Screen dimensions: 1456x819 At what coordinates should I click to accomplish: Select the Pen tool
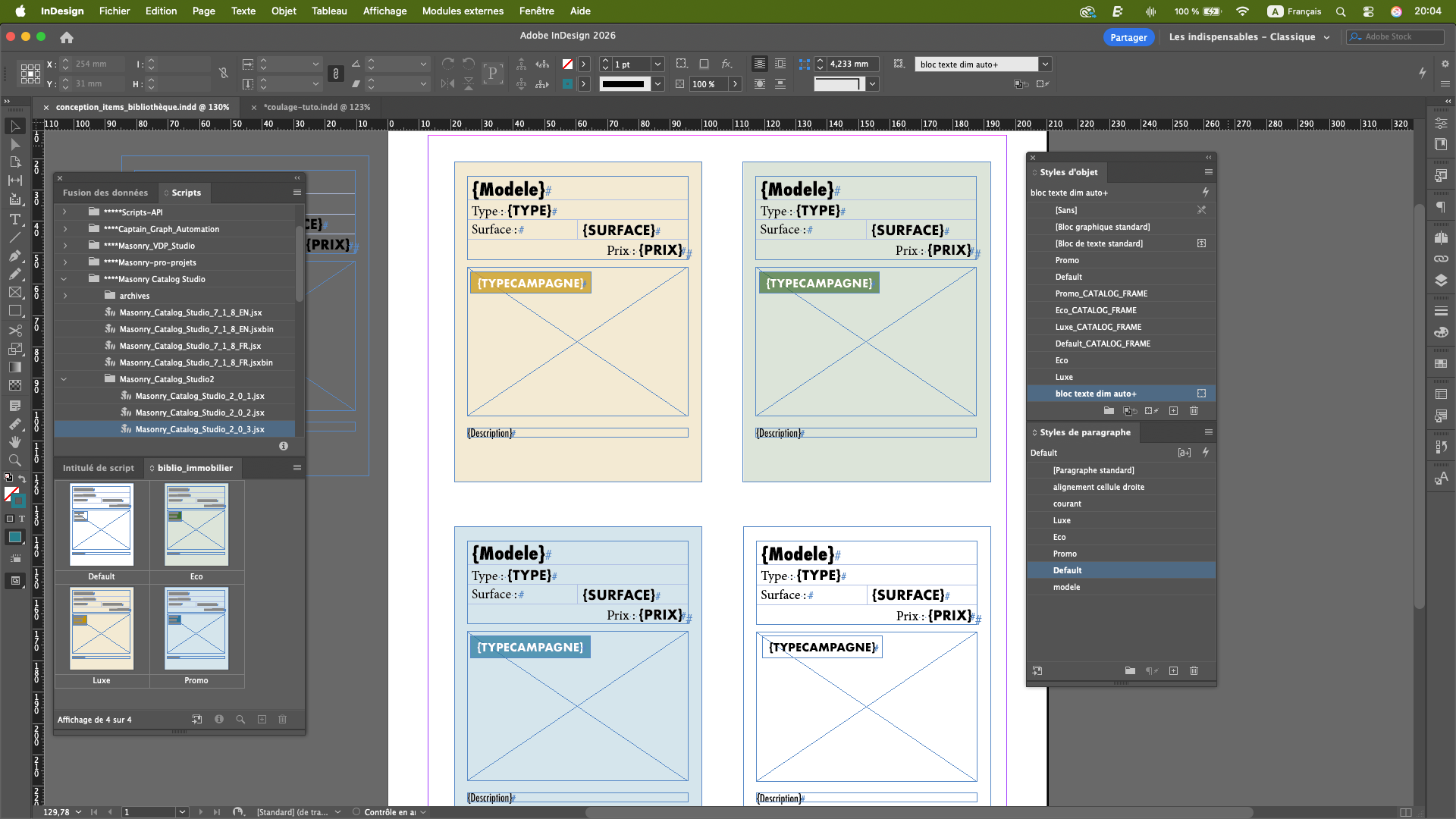pos(14,256)
